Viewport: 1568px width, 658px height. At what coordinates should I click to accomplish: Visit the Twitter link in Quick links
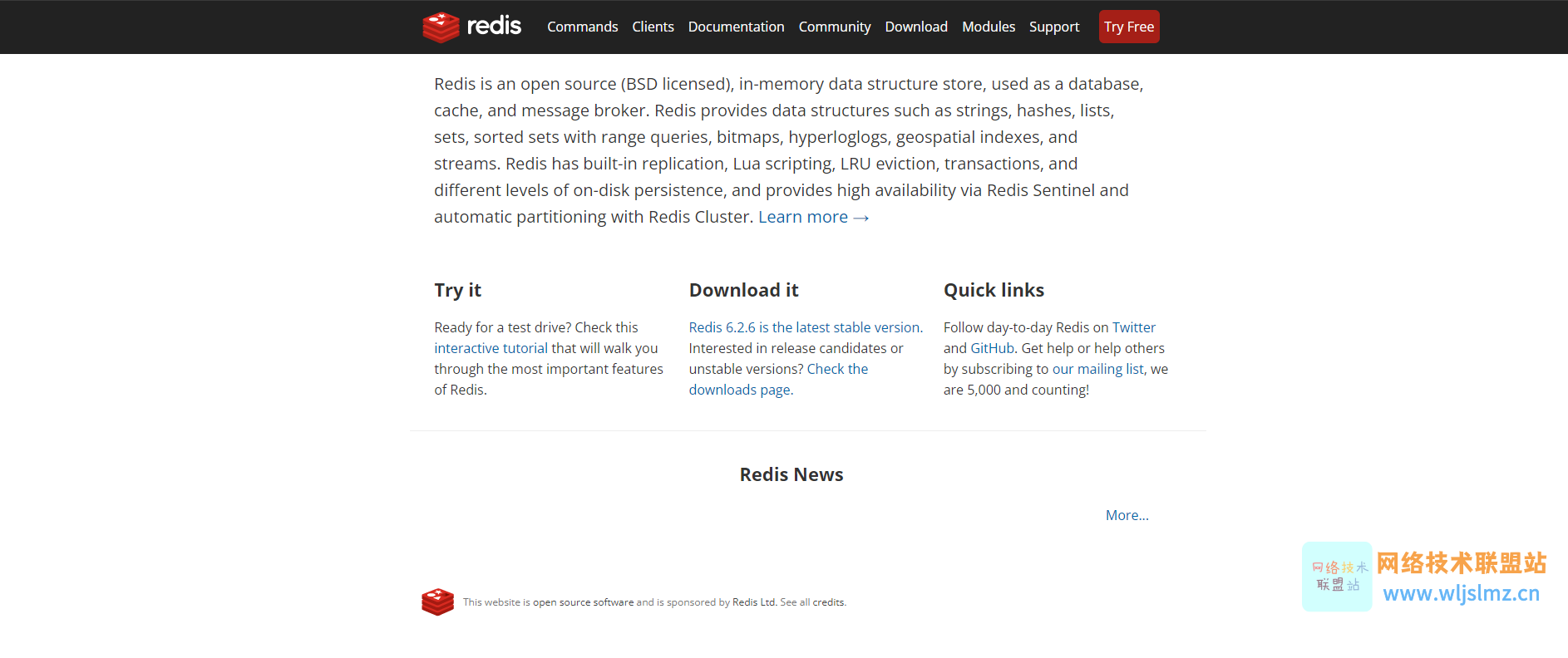[x=1134, y=327]
